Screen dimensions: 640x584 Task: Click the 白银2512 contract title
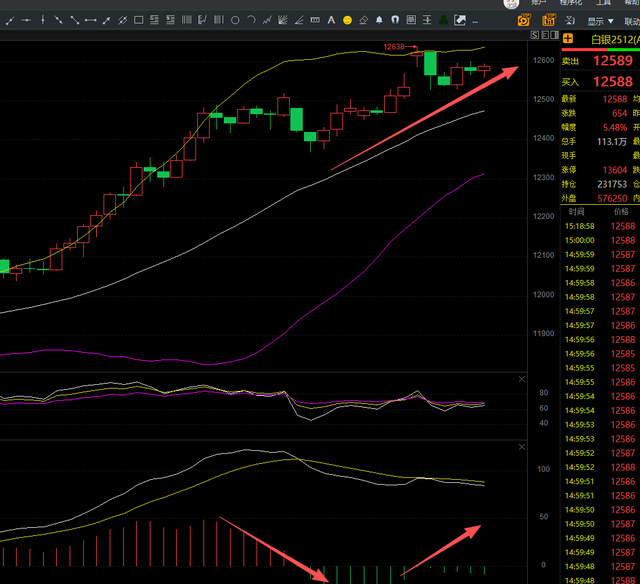tap(615, 40)
